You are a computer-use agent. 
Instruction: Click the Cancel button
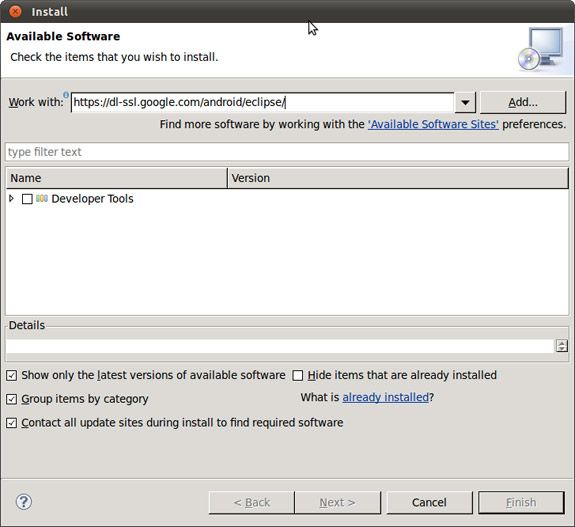click(429, 502)
